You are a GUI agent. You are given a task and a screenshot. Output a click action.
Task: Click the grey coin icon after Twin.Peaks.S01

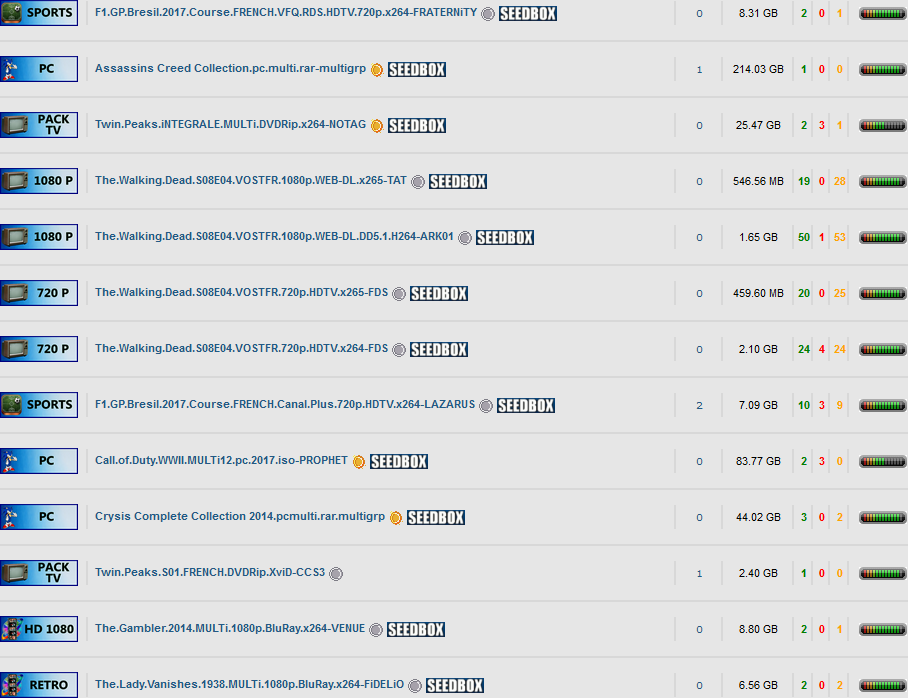336,573
